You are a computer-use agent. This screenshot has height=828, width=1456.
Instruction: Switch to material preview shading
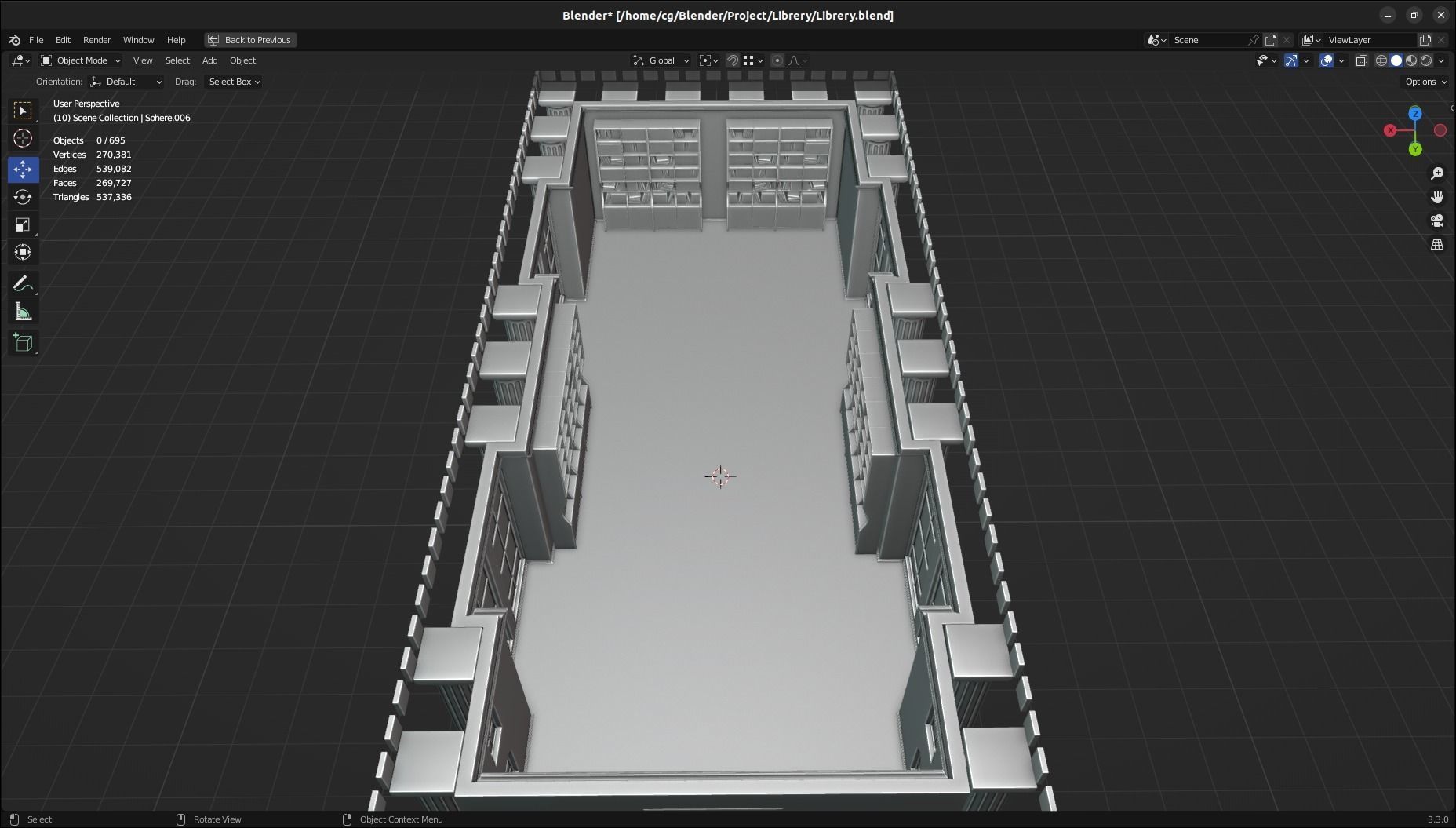point(1411,60)
